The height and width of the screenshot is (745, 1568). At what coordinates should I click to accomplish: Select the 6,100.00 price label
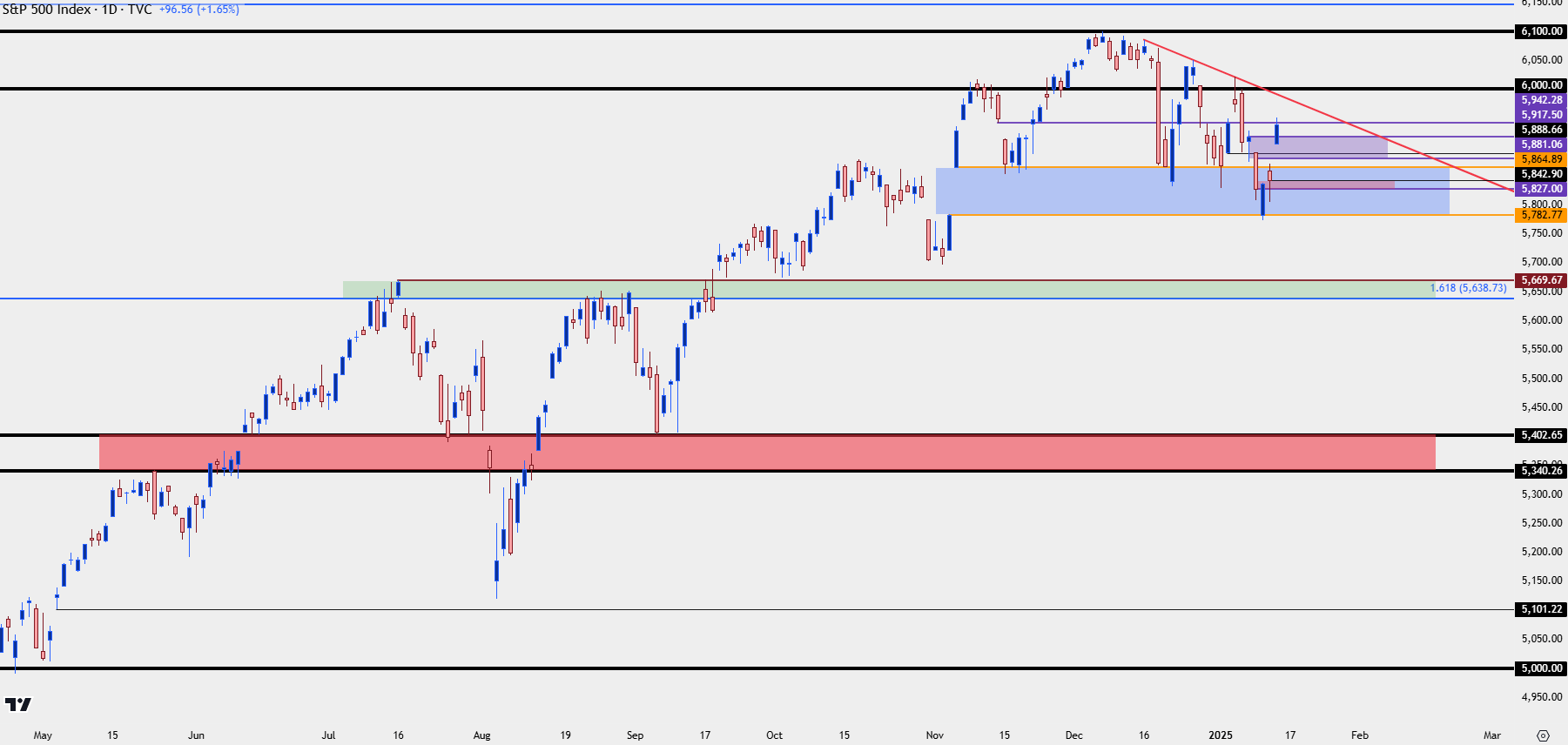[x=1542, y=31]
